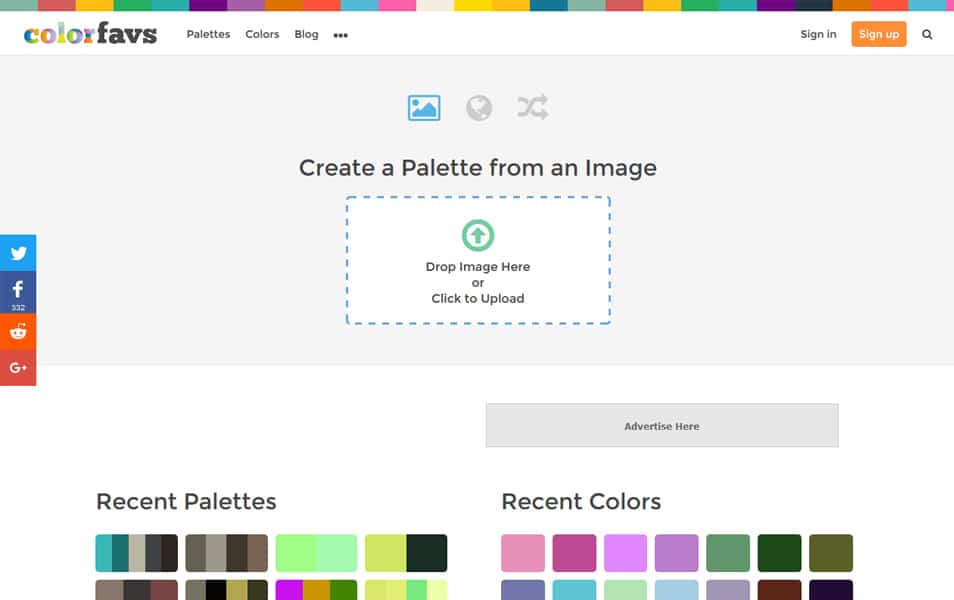The height and width of the screenshot is (600, 954).
Task: Select the shuffle random palette icon
Action: pos(532,107)
